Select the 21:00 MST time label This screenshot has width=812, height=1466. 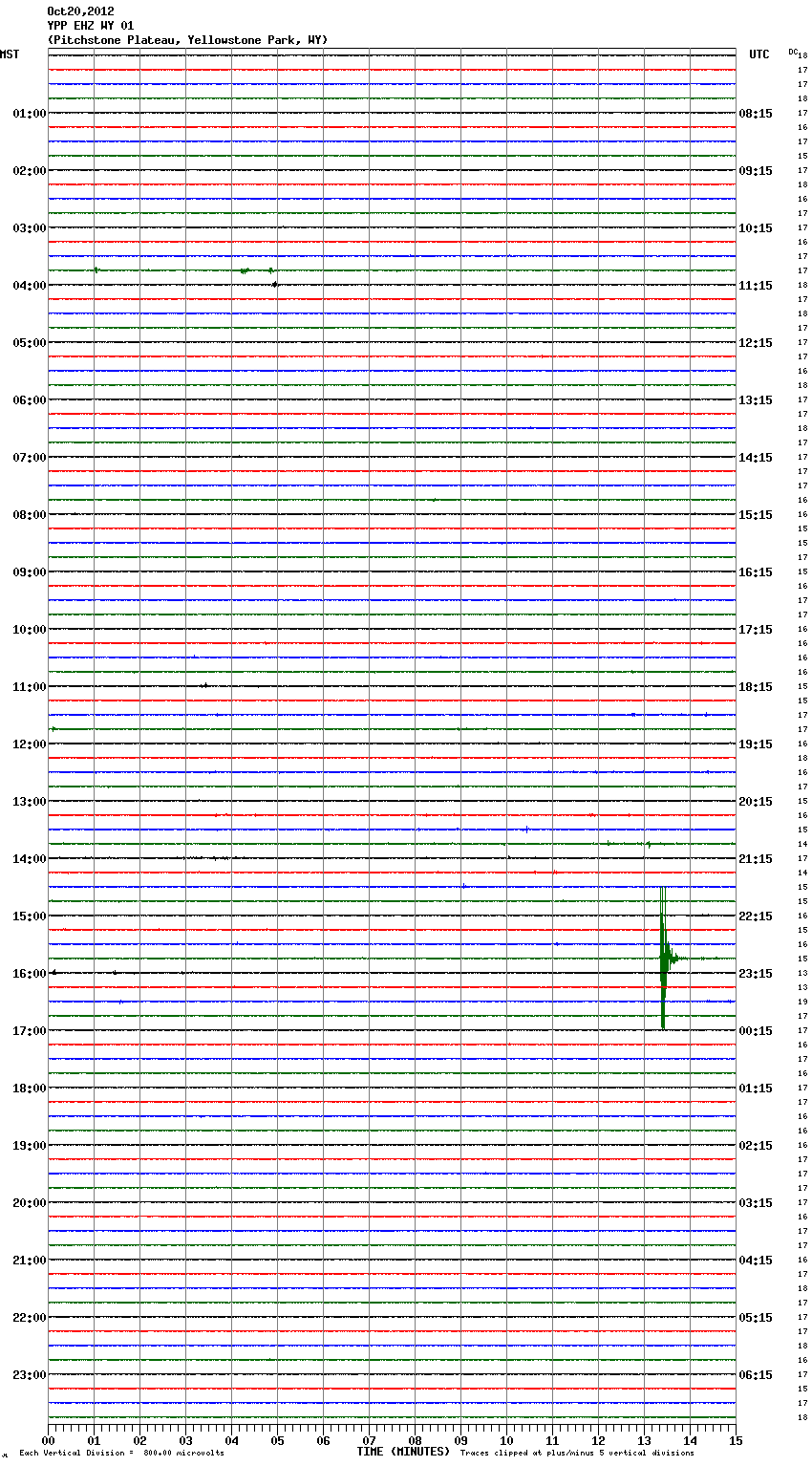(30, 1261)
